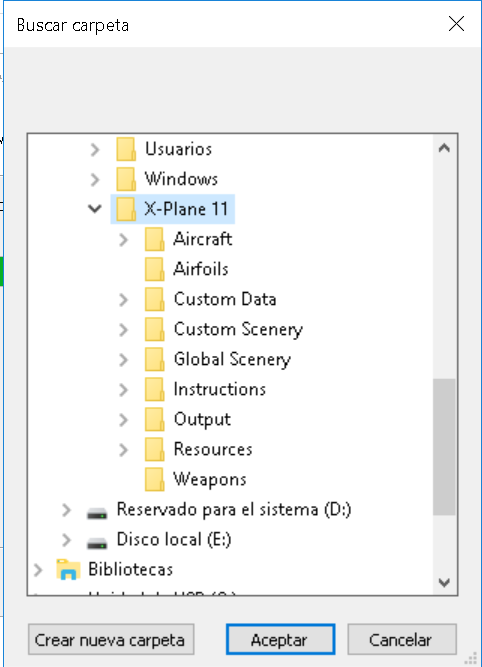This screenshot has width=482, height=667.
Task: Click the Instructions folder icon
Action: coord(154,389)
